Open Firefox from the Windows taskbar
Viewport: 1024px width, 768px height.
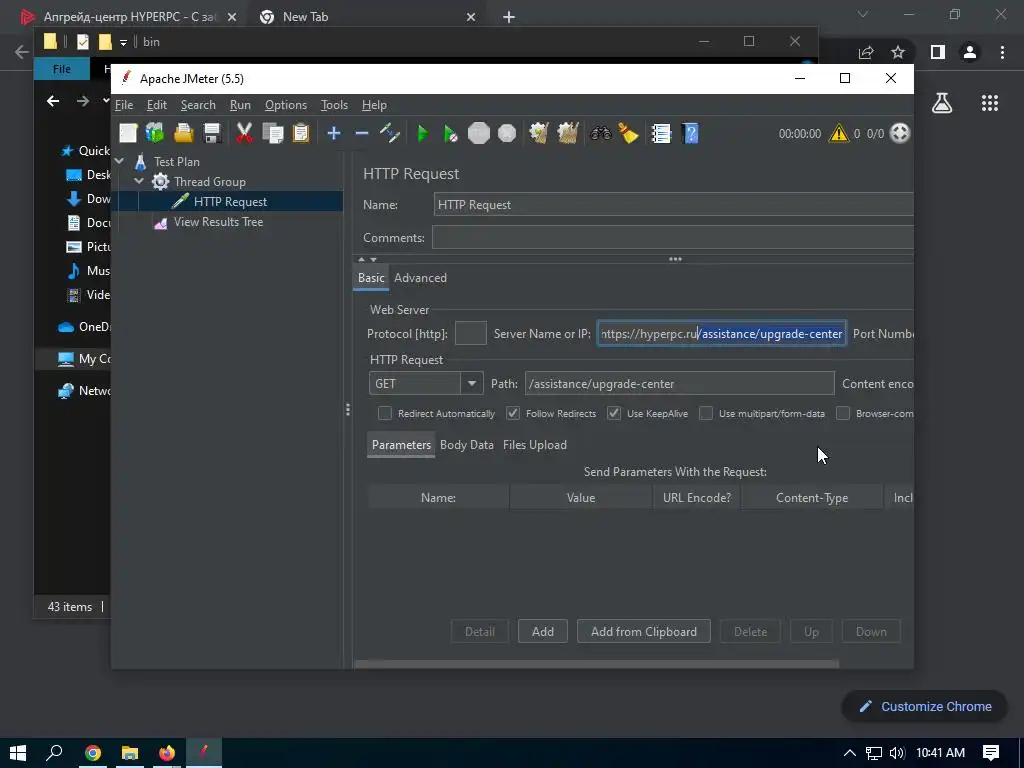(x=167, y=753)
